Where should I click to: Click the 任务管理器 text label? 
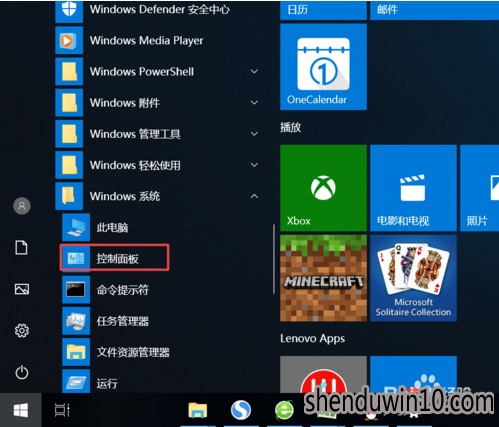pyautogui.click(x=123, y=321)
